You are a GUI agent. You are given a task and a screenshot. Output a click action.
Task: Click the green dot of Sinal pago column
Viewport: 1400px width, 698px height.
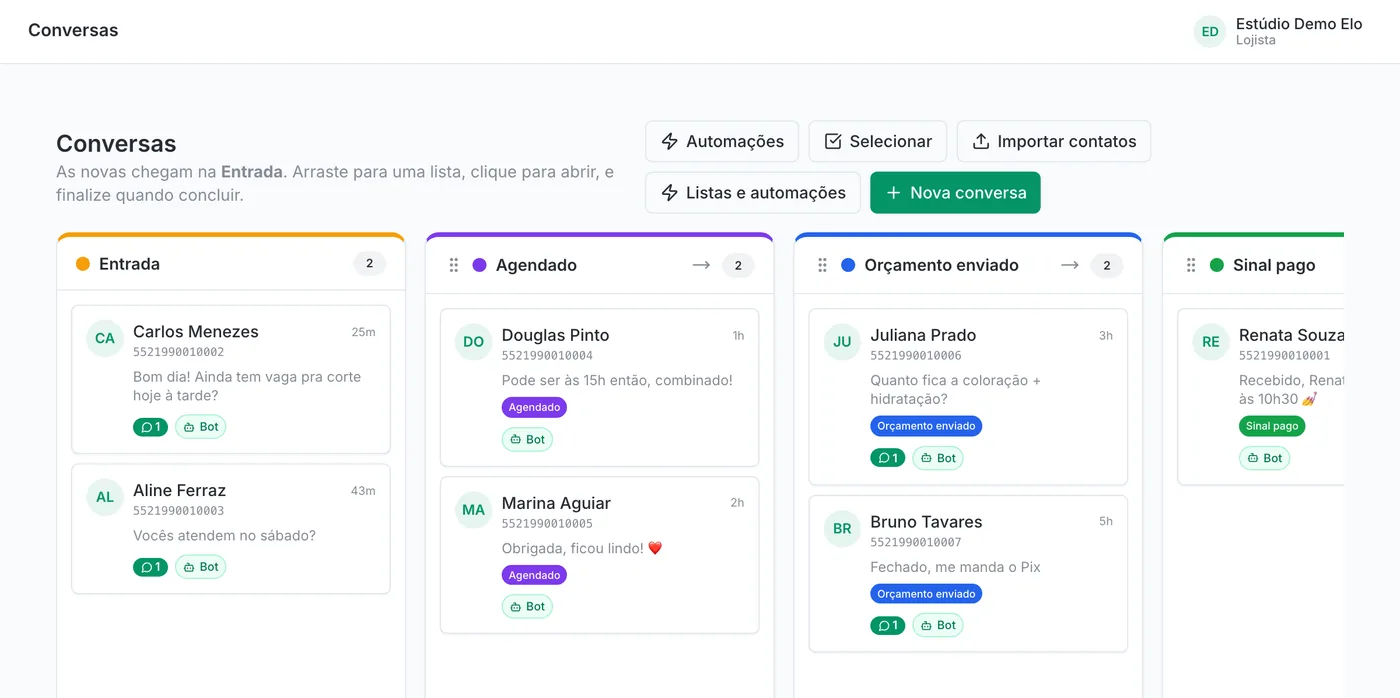1217,265
